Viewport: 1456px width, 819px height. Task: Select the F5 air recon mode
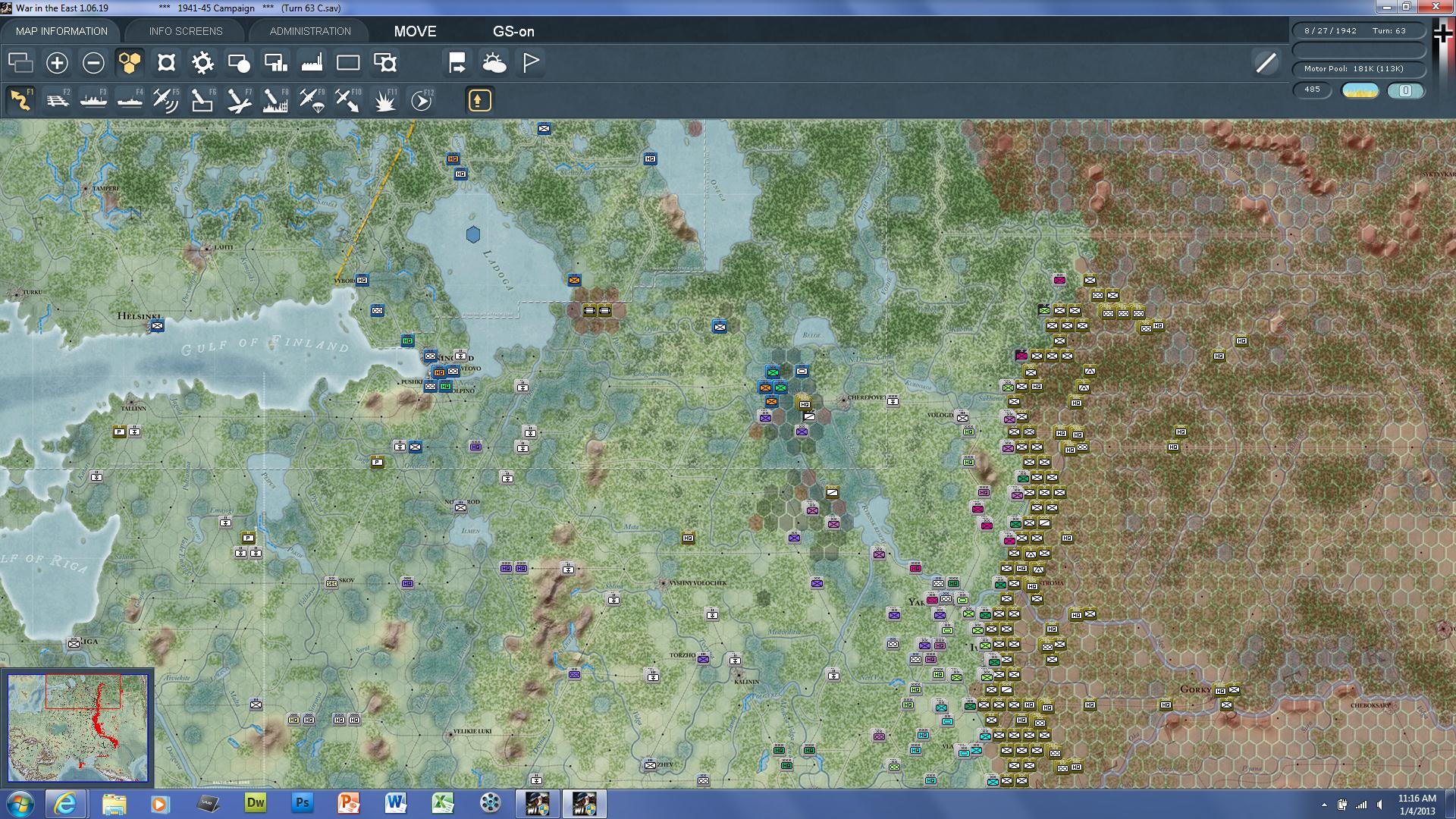click(166, 100)
